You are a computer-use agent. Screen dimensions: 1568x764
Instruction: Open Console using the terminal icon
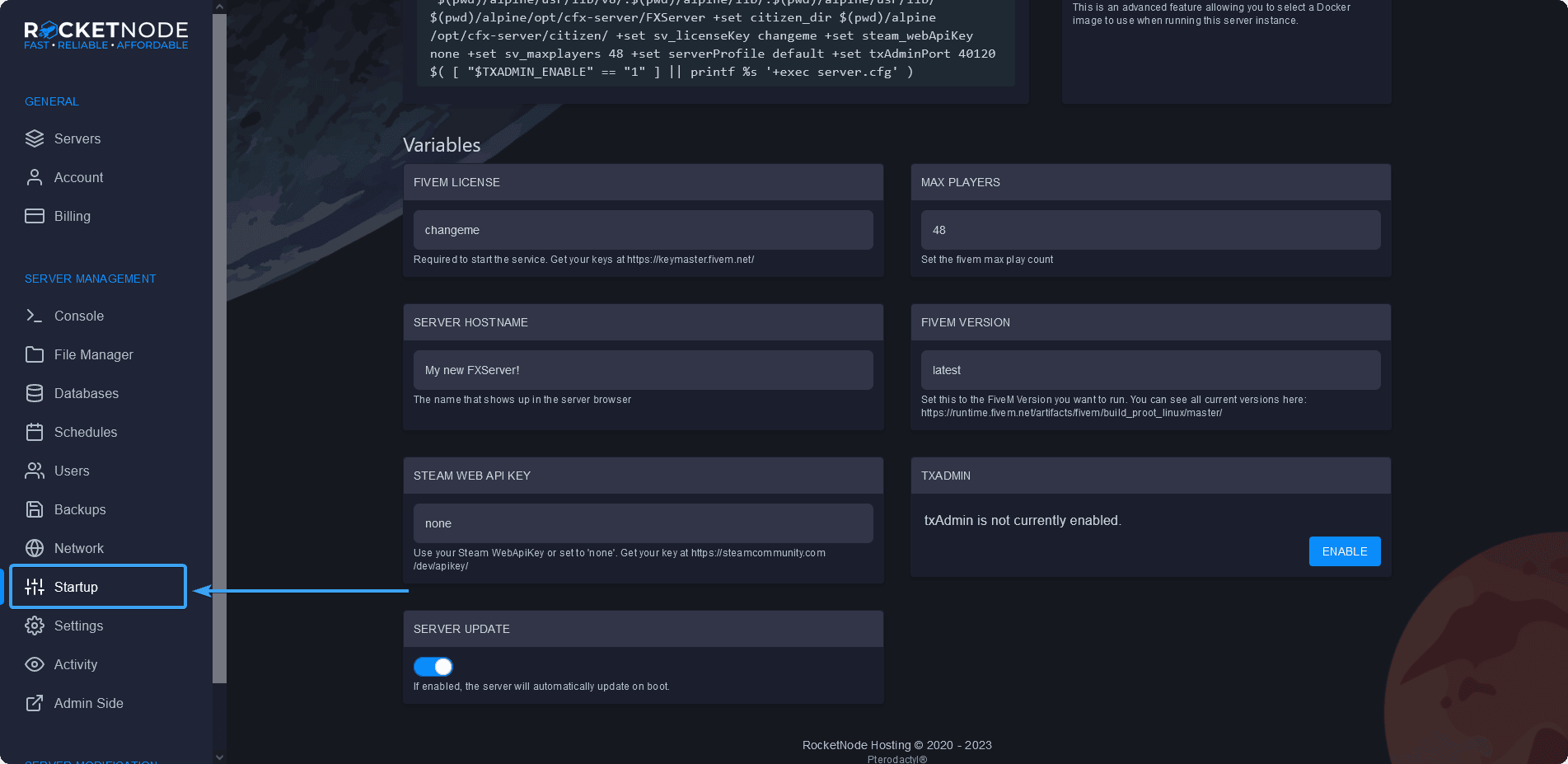(35, 316)
